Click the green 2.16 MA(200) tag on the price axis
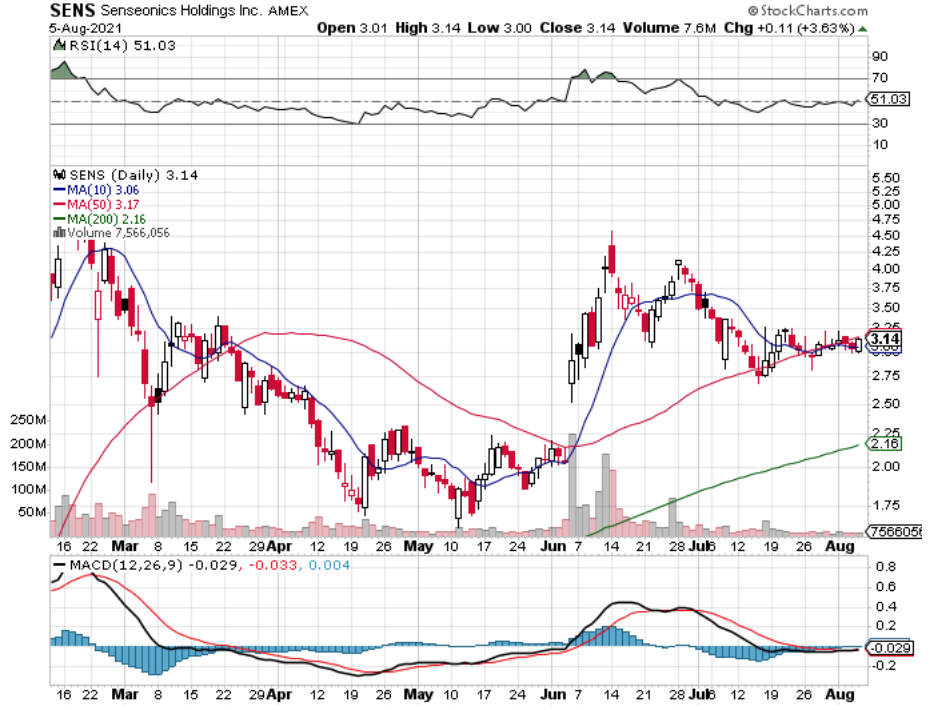This screenshot has height=710, width=936. click(x=884, y=444)
